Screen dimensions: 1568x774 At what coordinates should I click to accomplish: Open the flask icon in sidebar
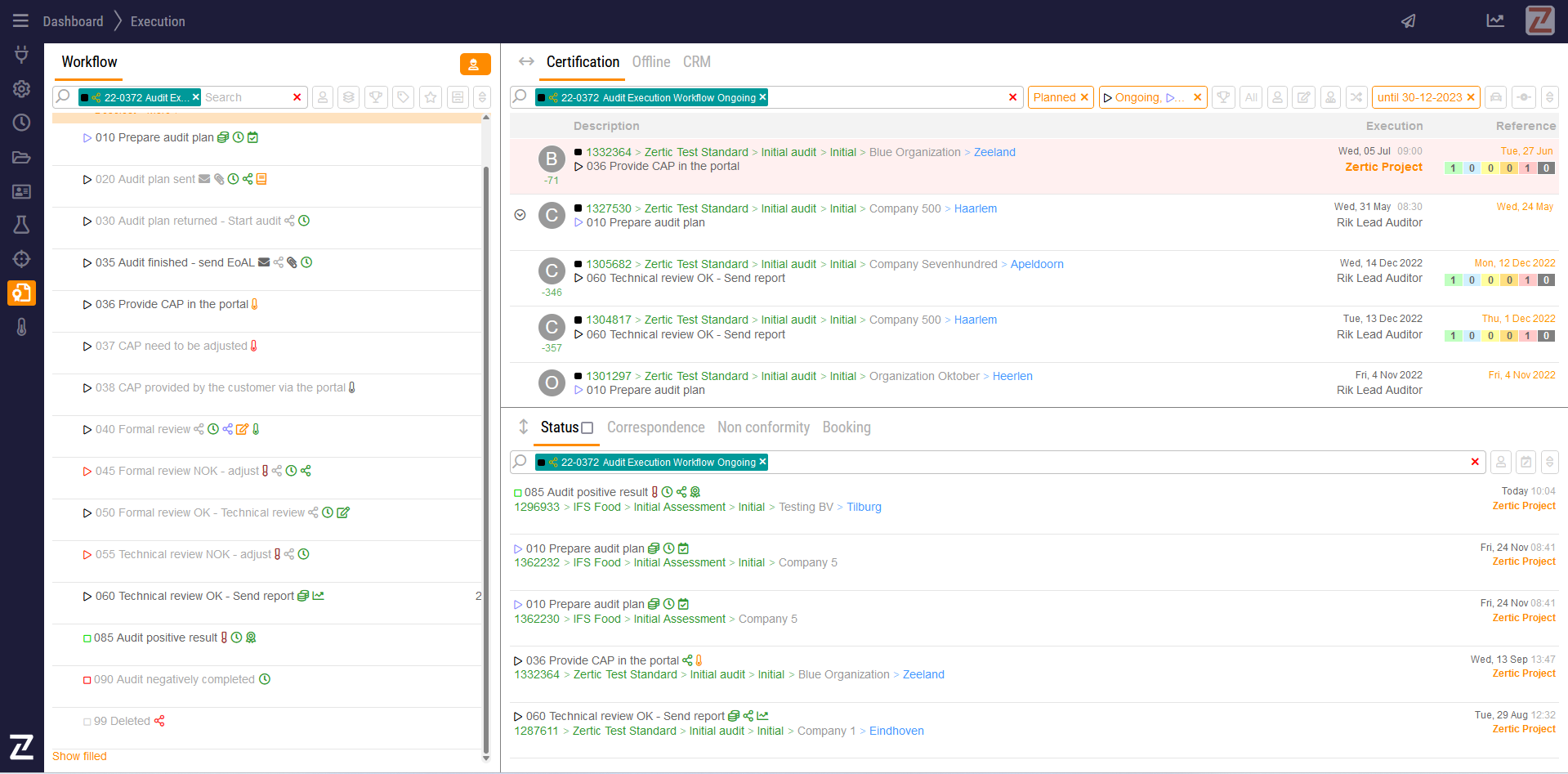21,225
